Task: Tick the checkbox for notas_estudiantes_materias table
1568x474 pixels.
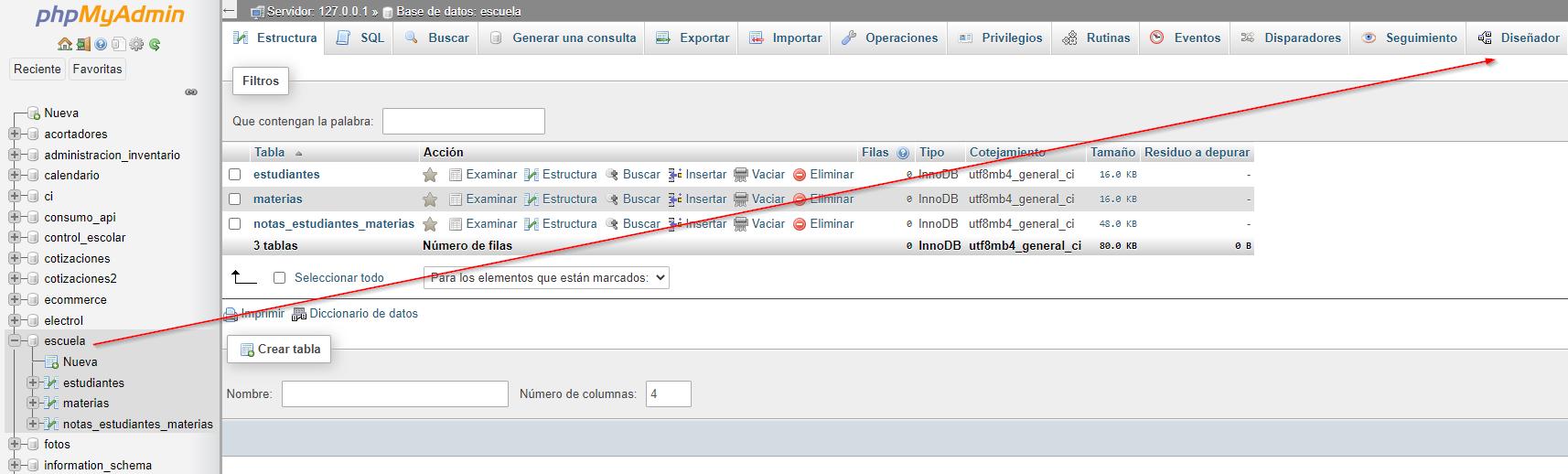Action: click(235, 224)
